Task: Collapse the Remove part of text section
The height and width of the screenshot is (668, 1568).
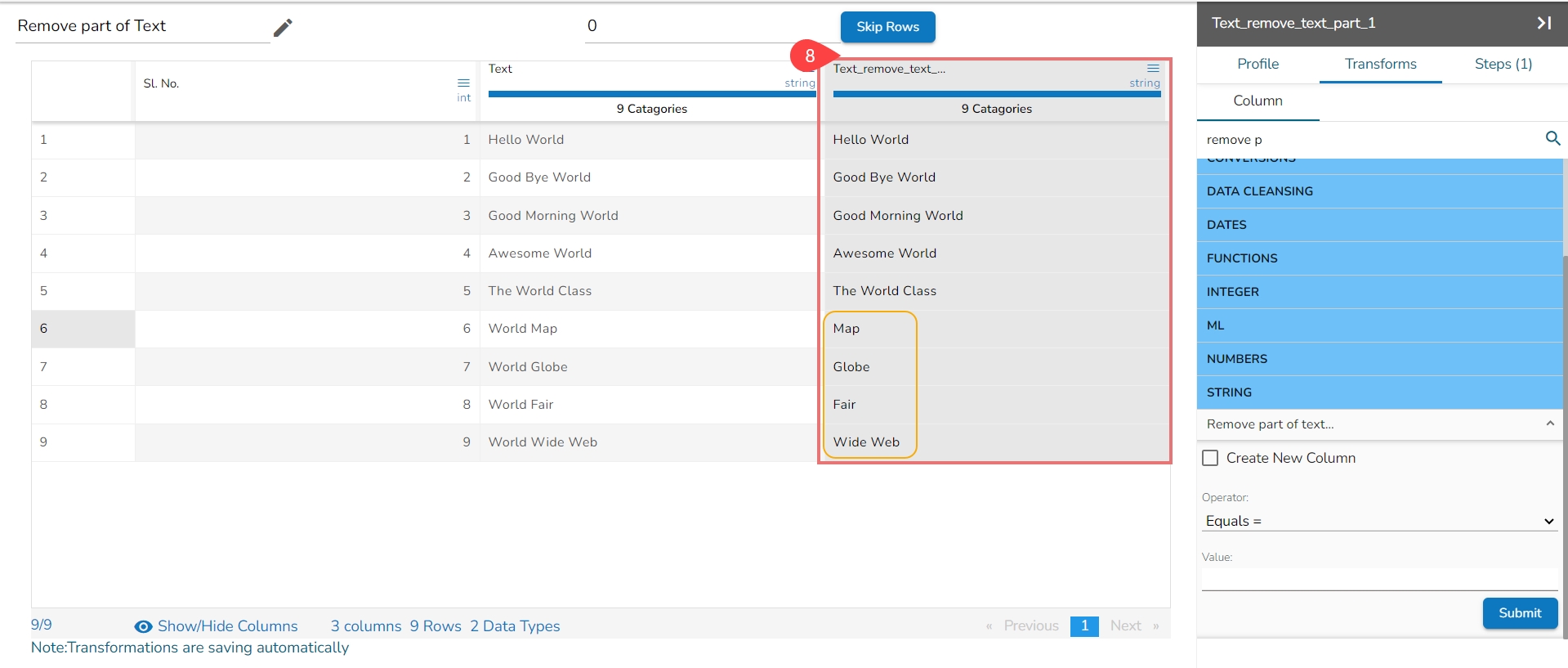Action: tap(1549, 424)
